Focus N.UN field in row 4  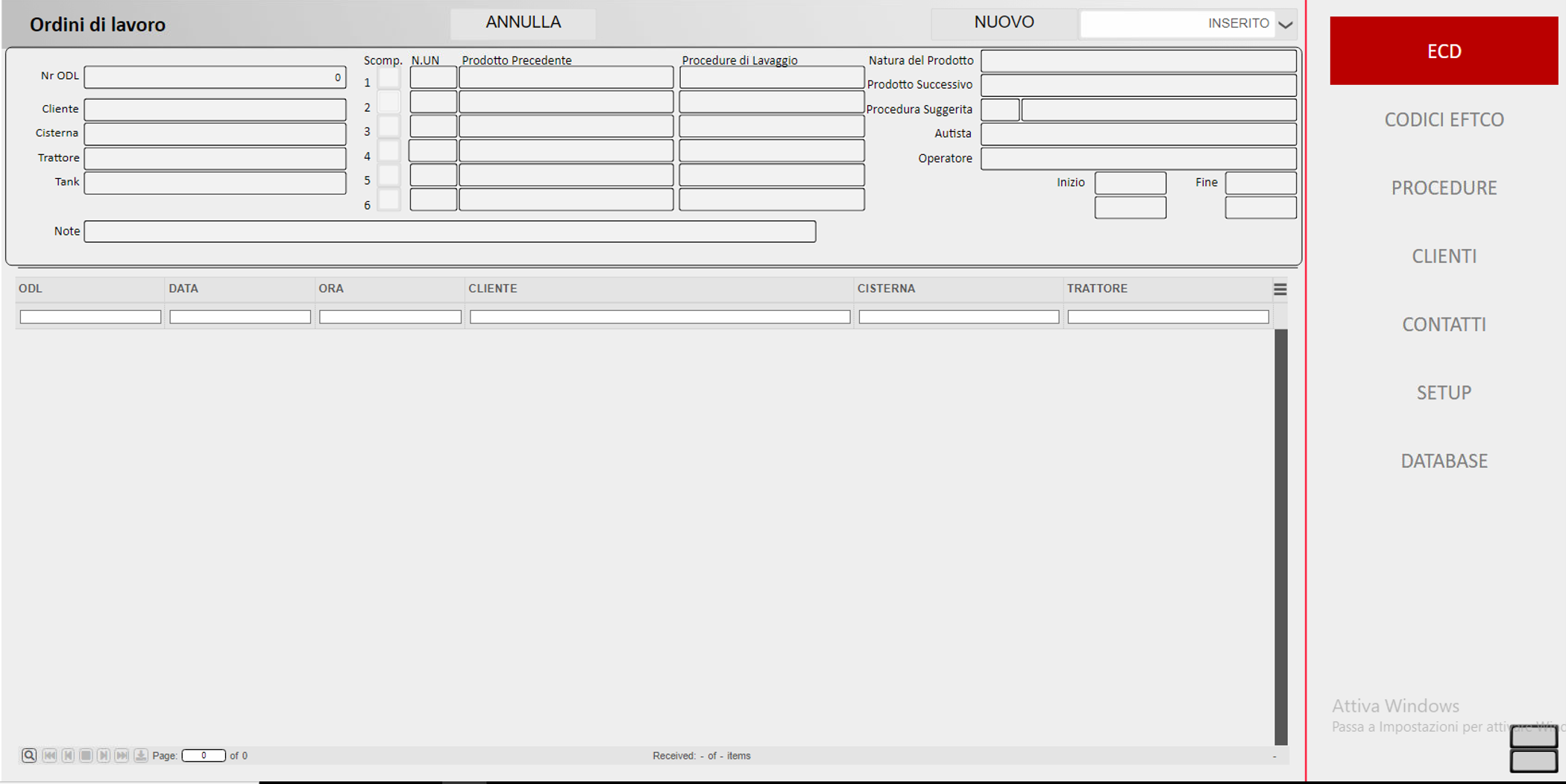433,151
